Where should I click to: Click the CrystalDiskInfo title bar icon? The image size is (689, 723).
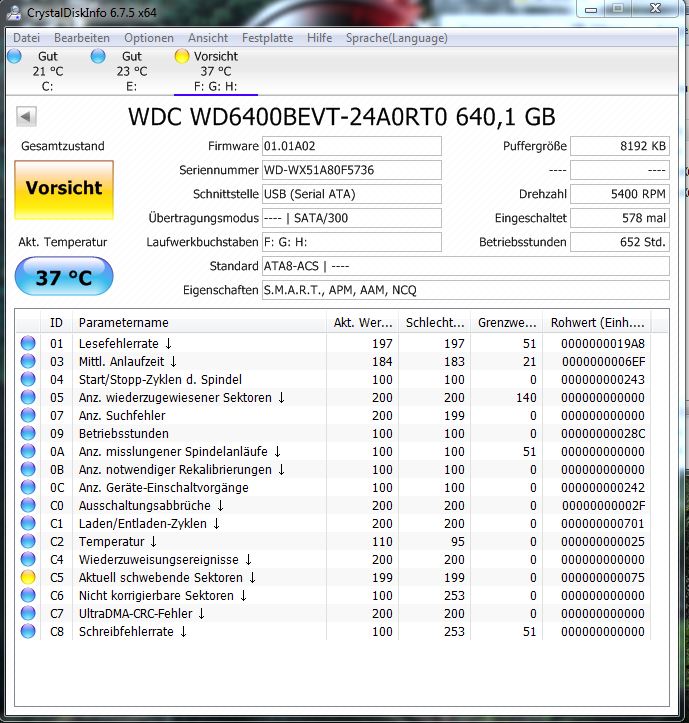point(13,12)
